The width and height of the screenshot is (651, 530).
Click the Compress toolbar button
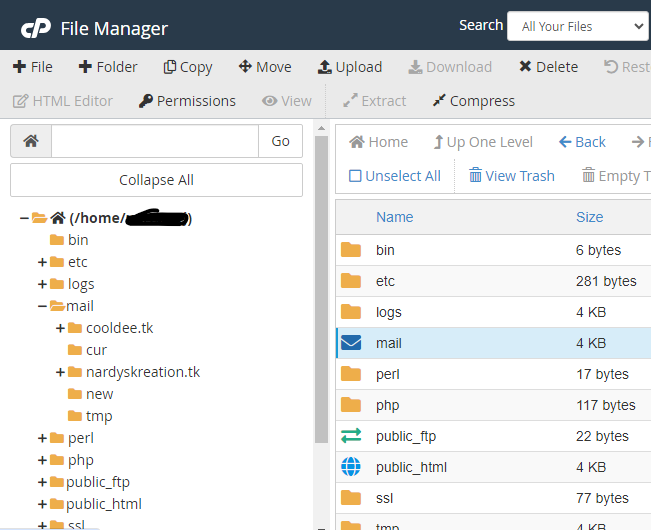click(473, 101)
